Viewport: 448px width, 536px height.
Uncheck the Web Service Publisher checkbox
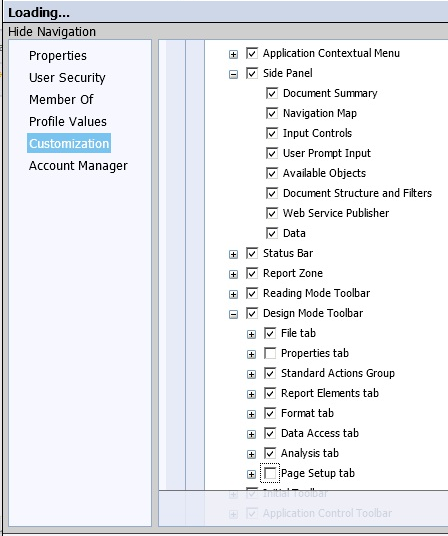point(272,213)
